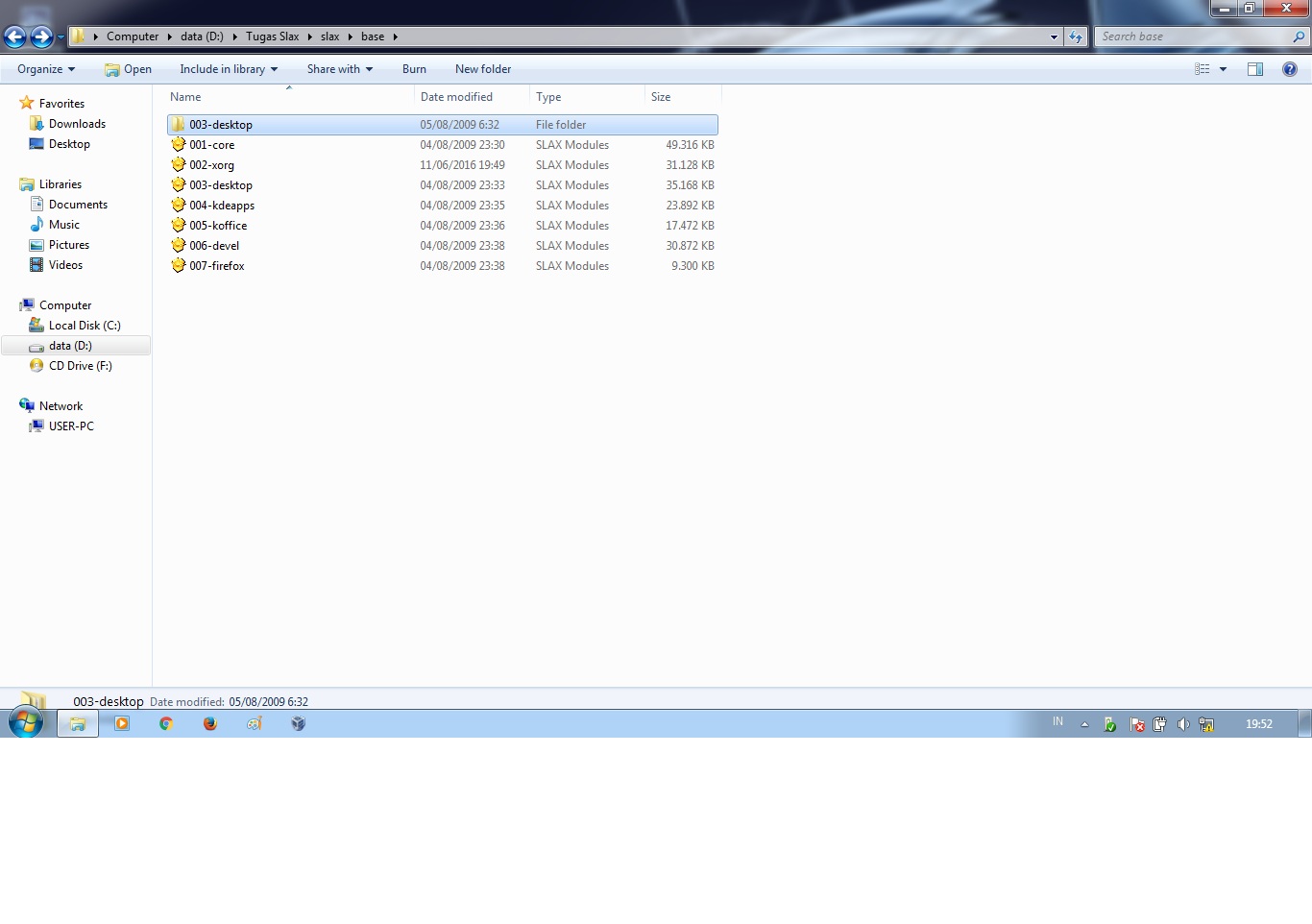Click the Windows Start orb

click(26, 722)
